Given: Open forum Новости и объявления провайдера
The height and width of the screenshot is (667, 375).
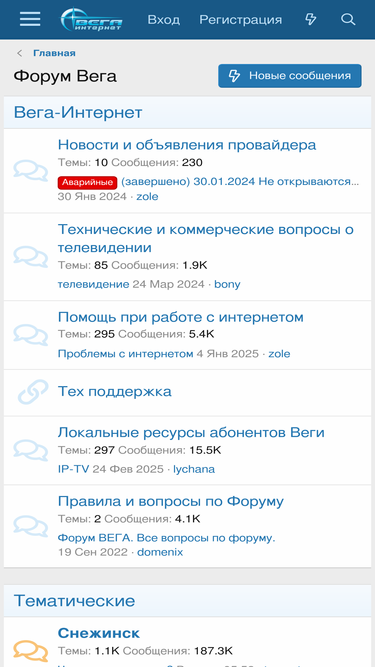Looking at the screenshot, I should point(187,145).
